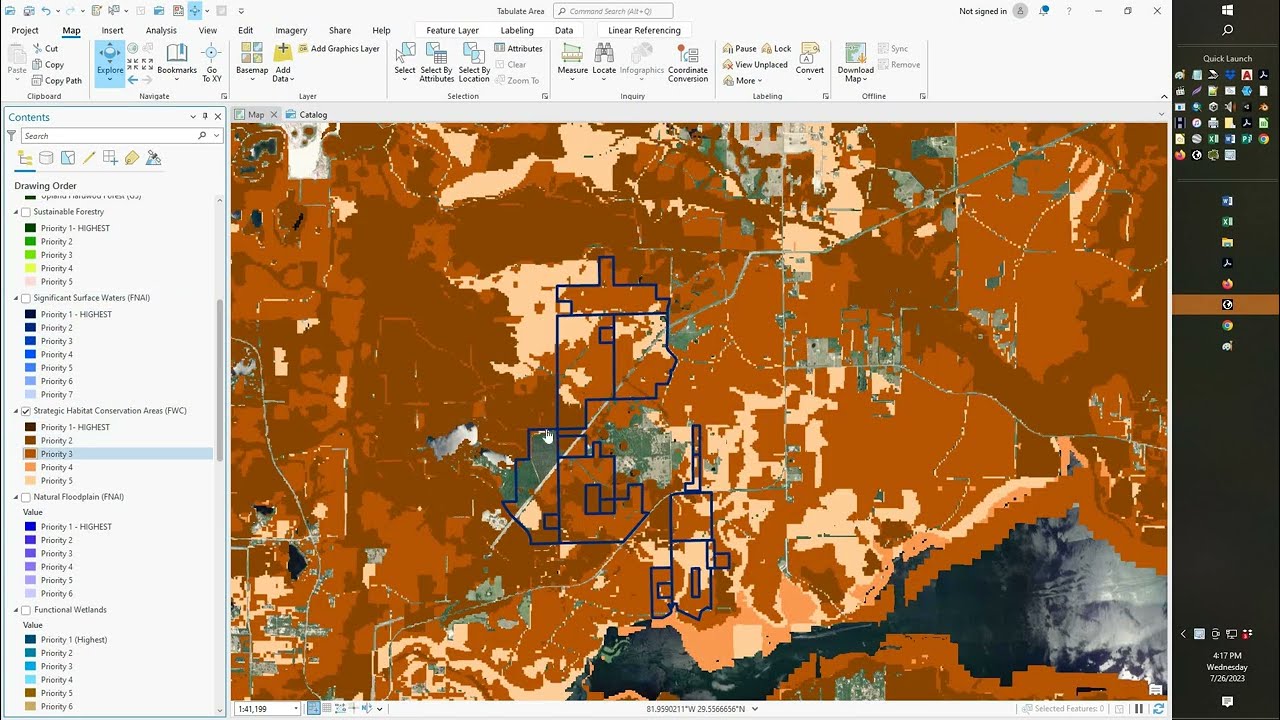The image size is (1280, 720).
Task: Click the Contents pane vertical scrollbar
Action: click(x=220, y=380)
